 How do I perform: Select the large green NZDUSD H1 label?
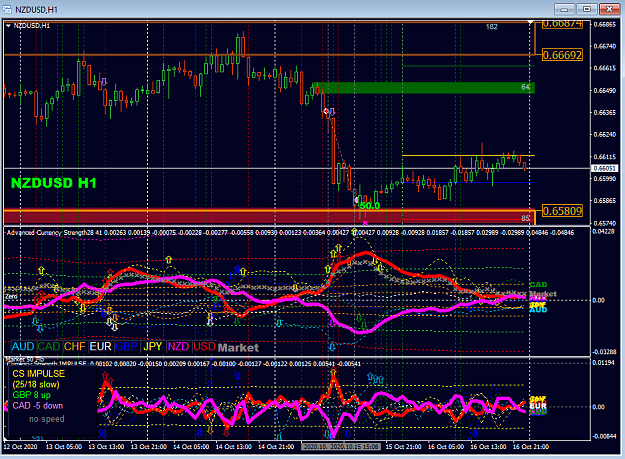pyautogui.click(x=54, y=183)
